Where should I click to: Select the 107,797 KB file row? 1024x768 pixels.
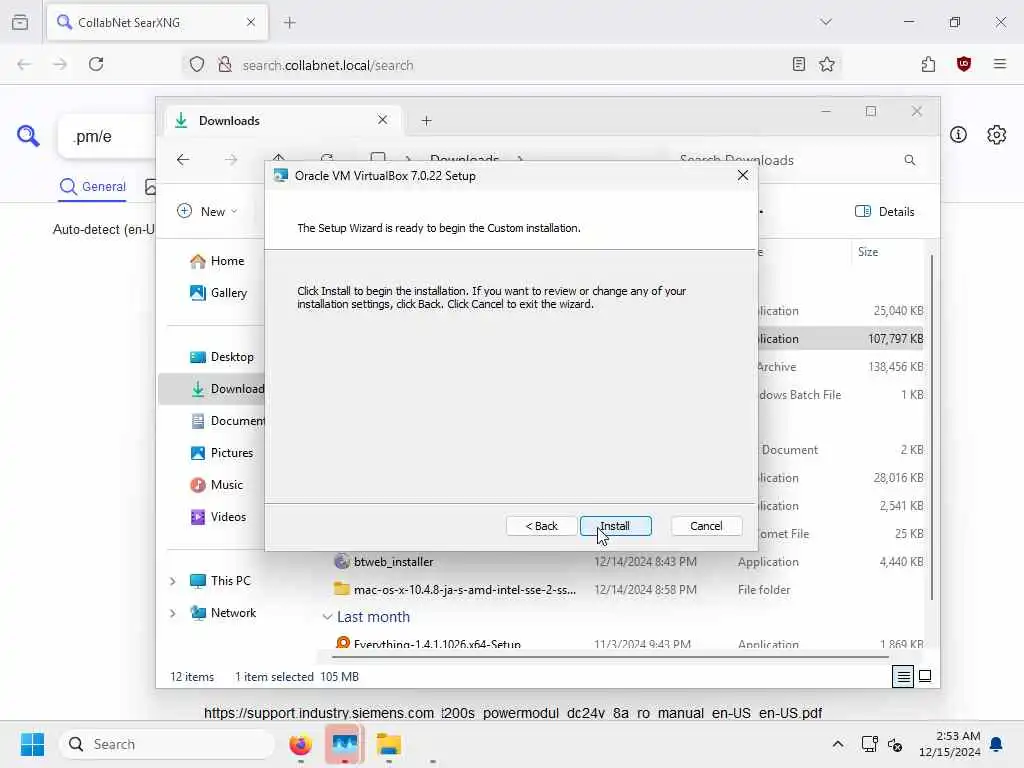click(x=840, y=339)
